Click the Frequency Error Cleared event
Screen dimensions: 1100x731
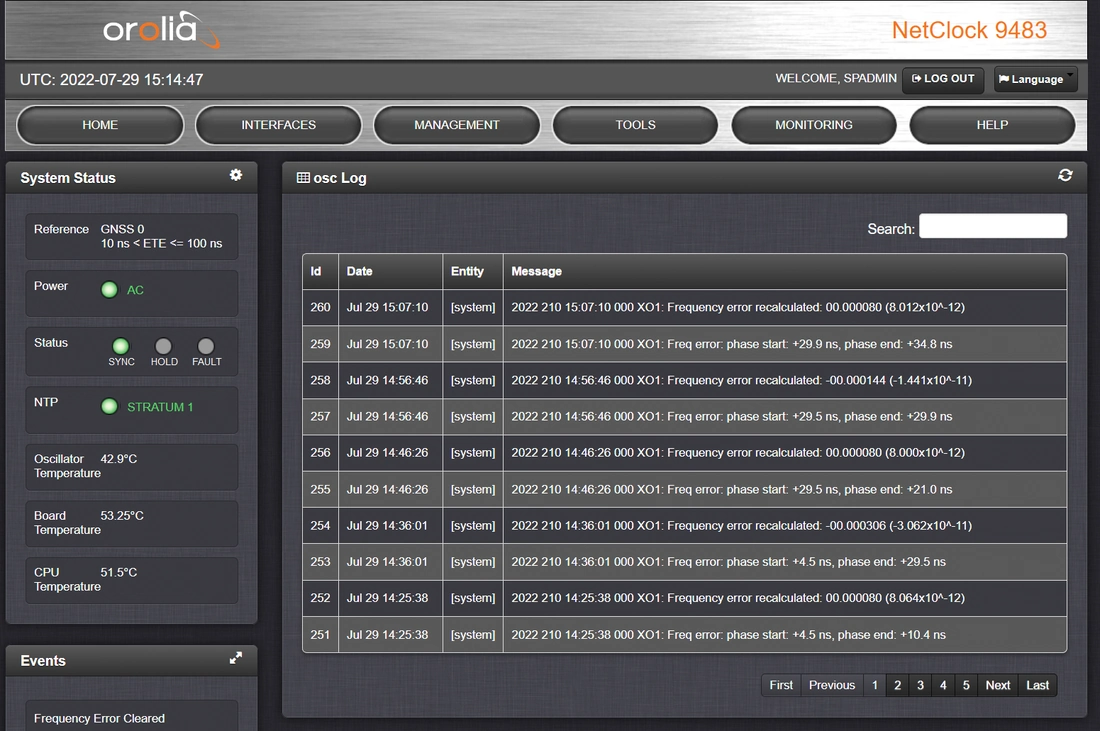coord(100,718)
